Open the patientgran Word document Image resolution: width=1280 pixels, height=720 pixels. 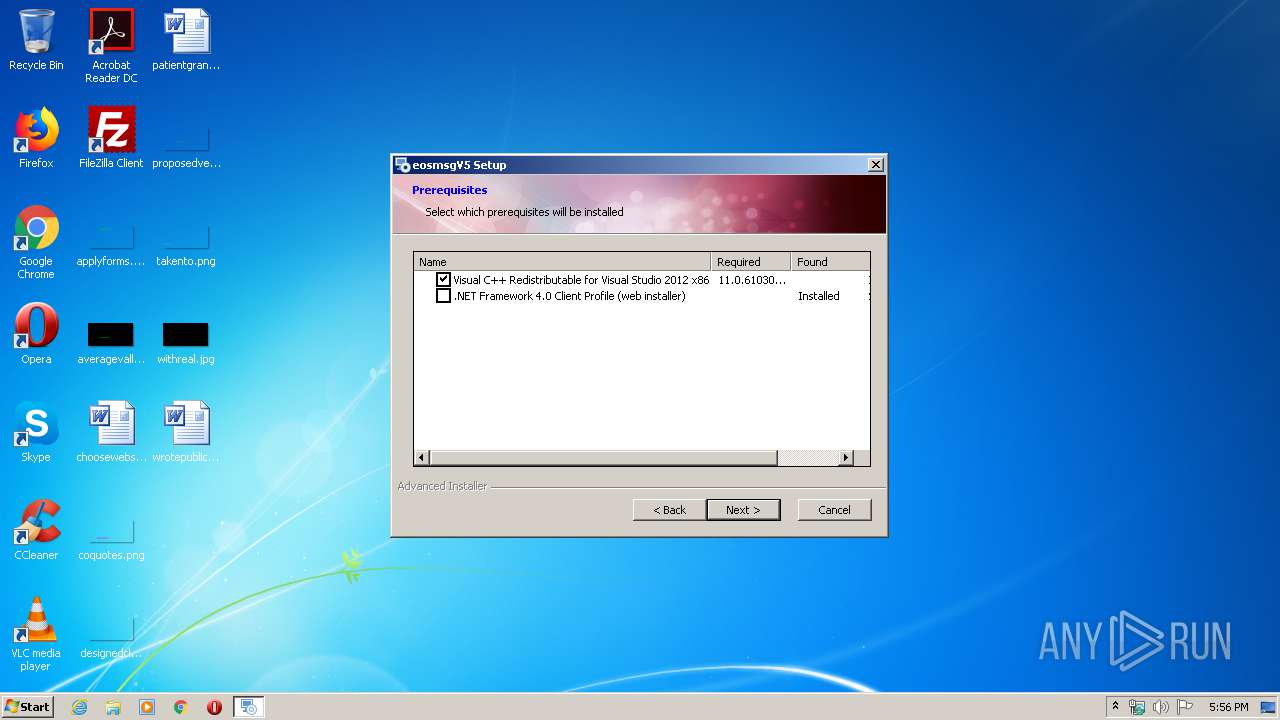186,41
